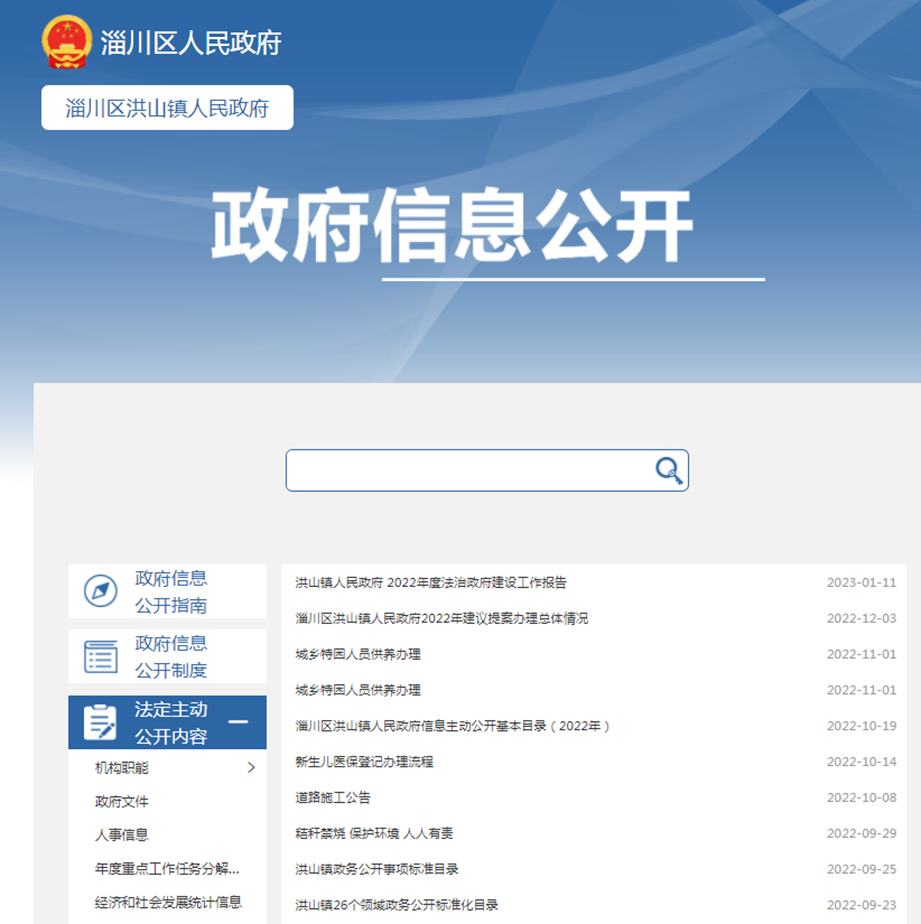Select 经济和社会发展统计信息 in the sidebar
Viewport: 921px width, 924px height.
168,902
